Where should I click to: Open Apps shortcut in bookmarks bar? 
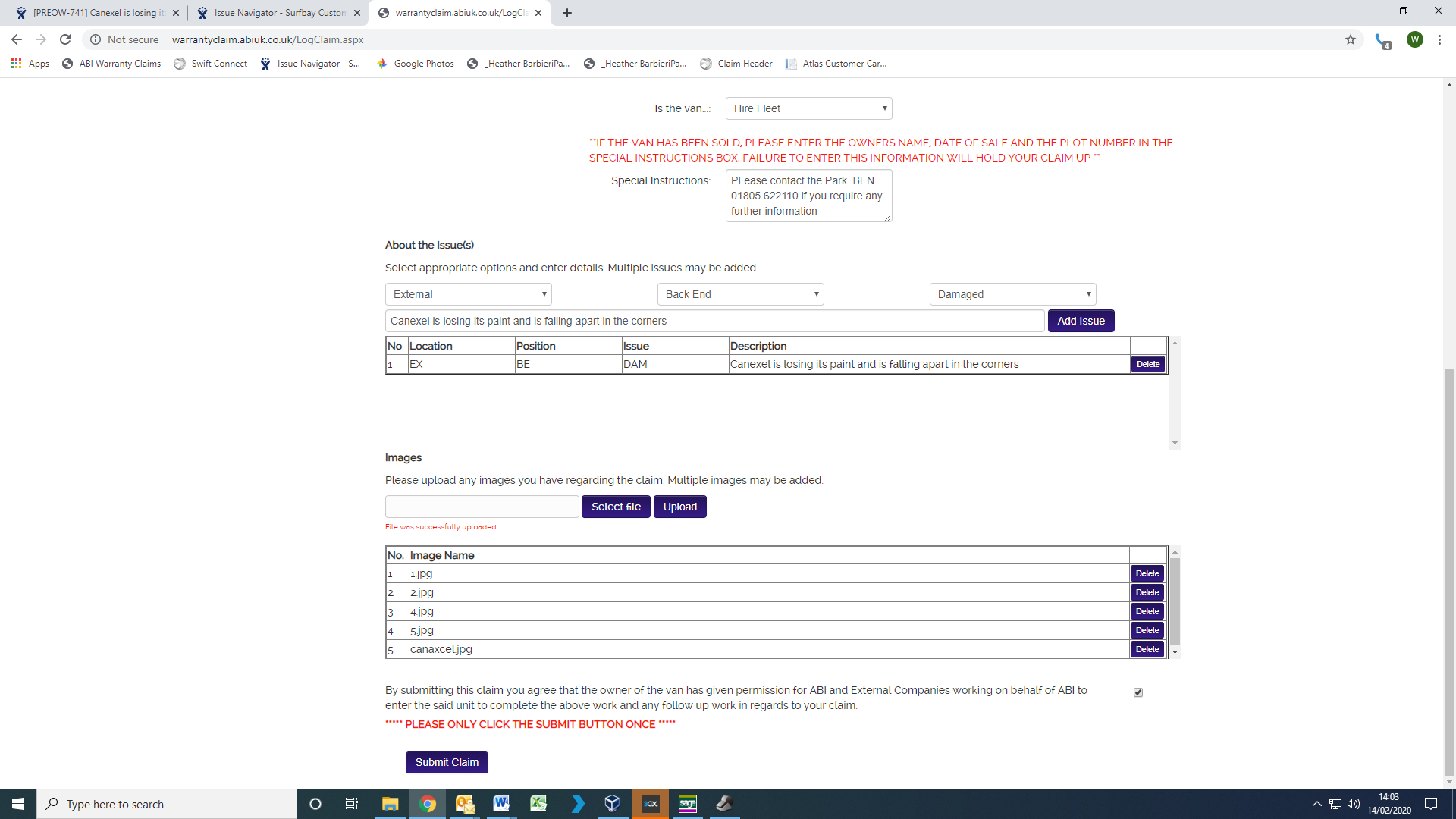[30, 64]
